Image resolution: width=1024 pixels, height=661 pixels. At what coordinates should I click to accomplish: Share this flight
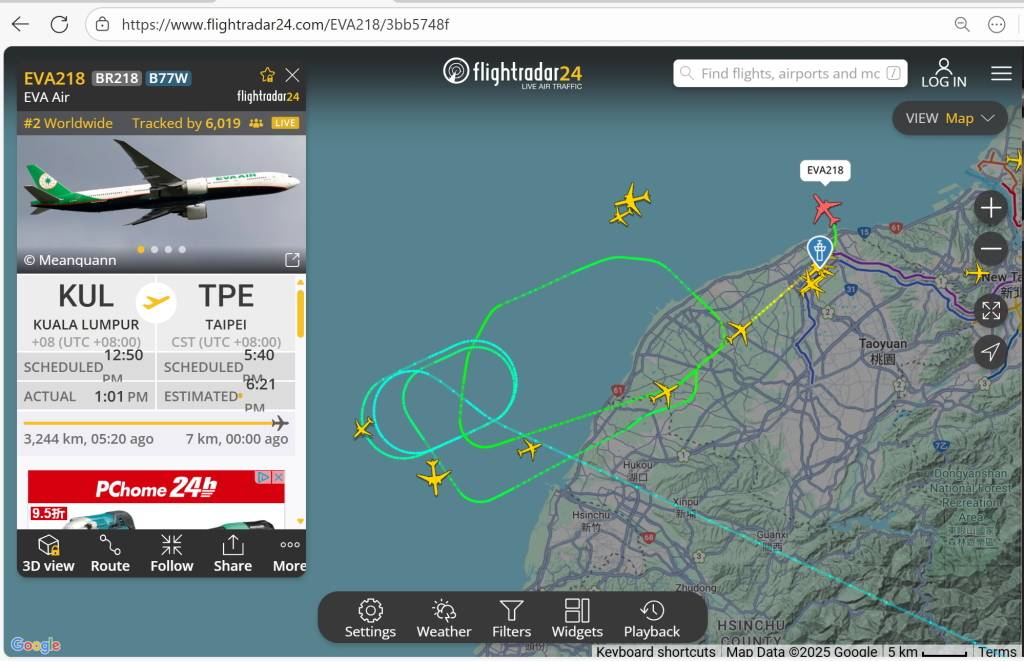[x=232, y=554]
